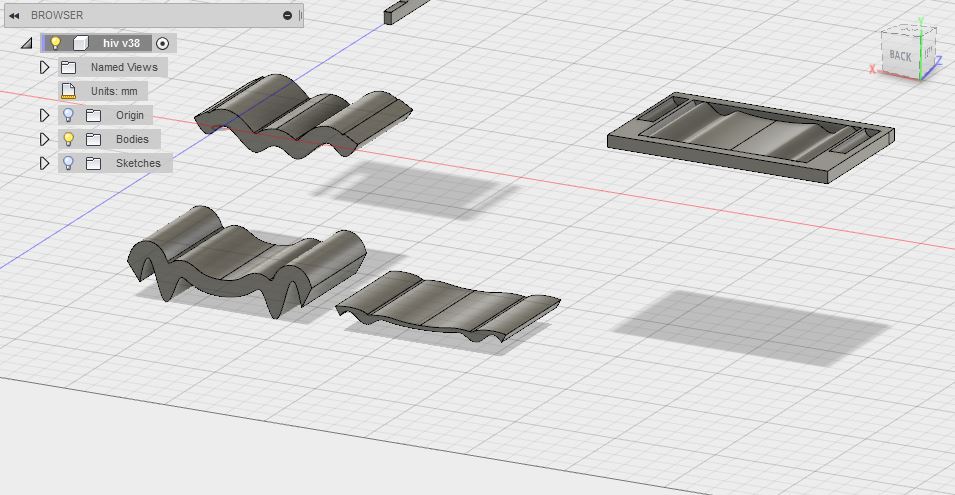Select the Units: mm entry

tap(114, 91)
